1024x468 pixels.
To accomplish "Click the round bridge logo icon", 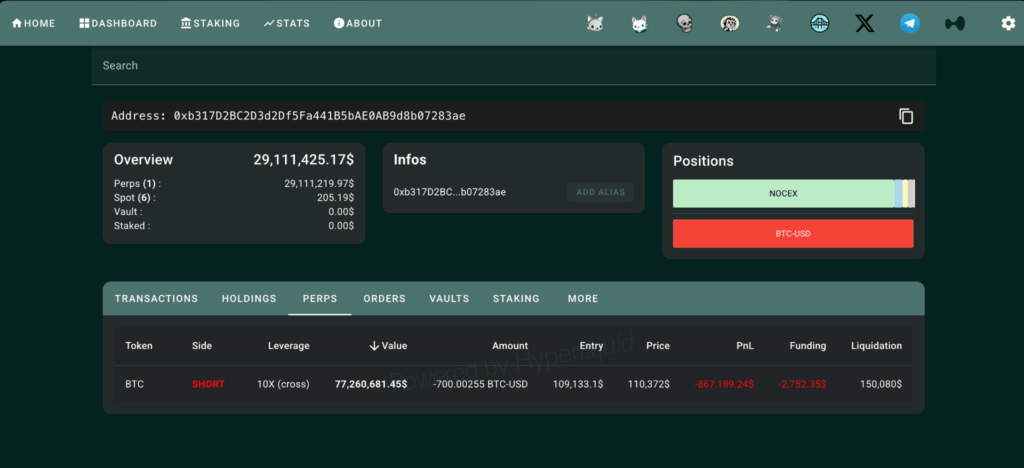I will [819, 23].
